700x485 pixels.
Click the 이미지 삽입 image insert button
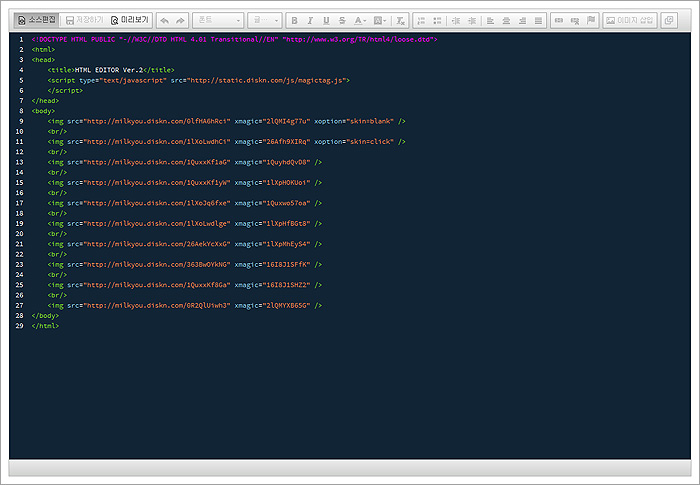click(630, 21)
